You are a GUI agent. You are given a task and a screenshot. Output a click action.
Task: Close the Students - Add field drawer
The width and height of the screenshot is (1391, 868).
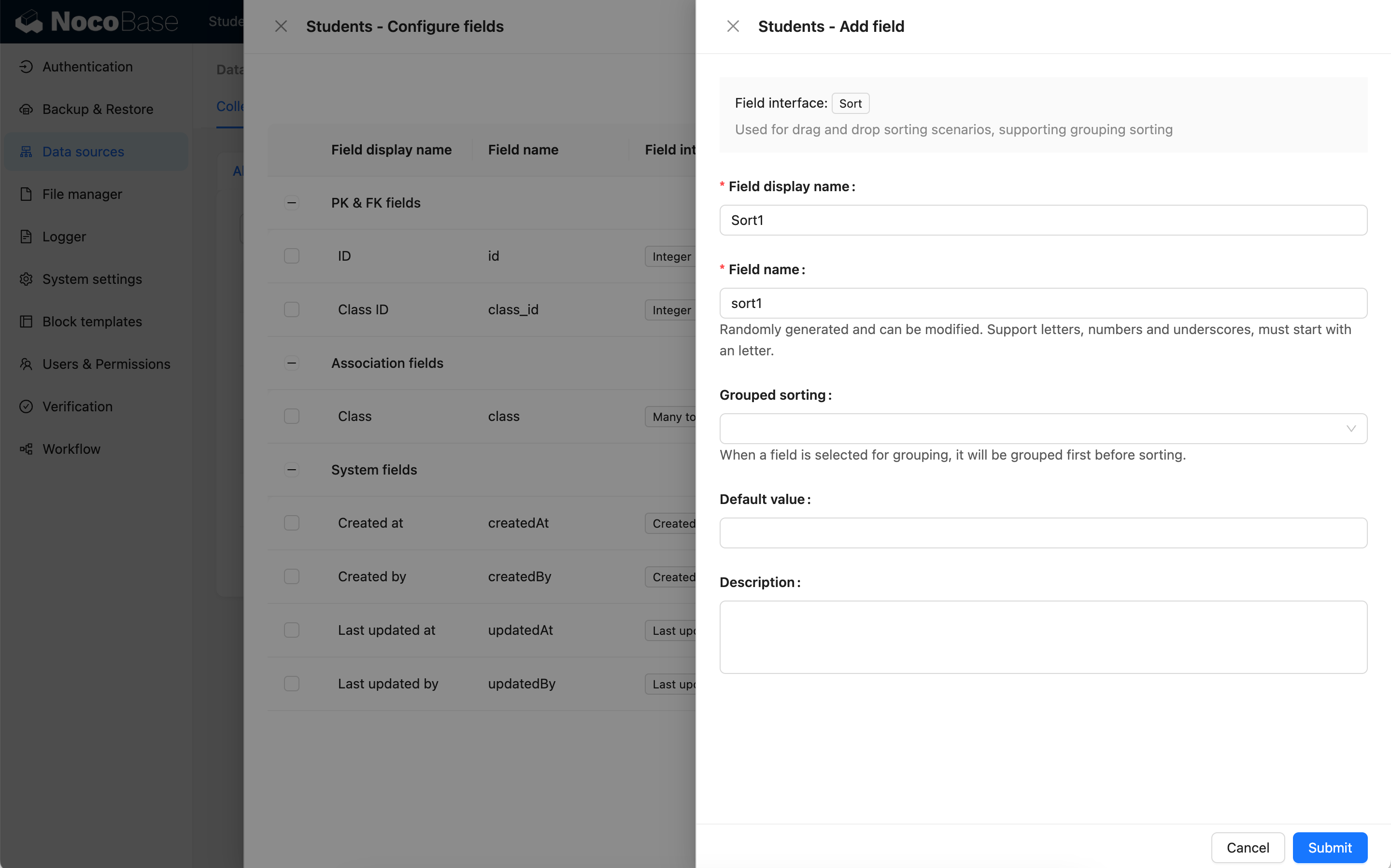click(733, 27)
